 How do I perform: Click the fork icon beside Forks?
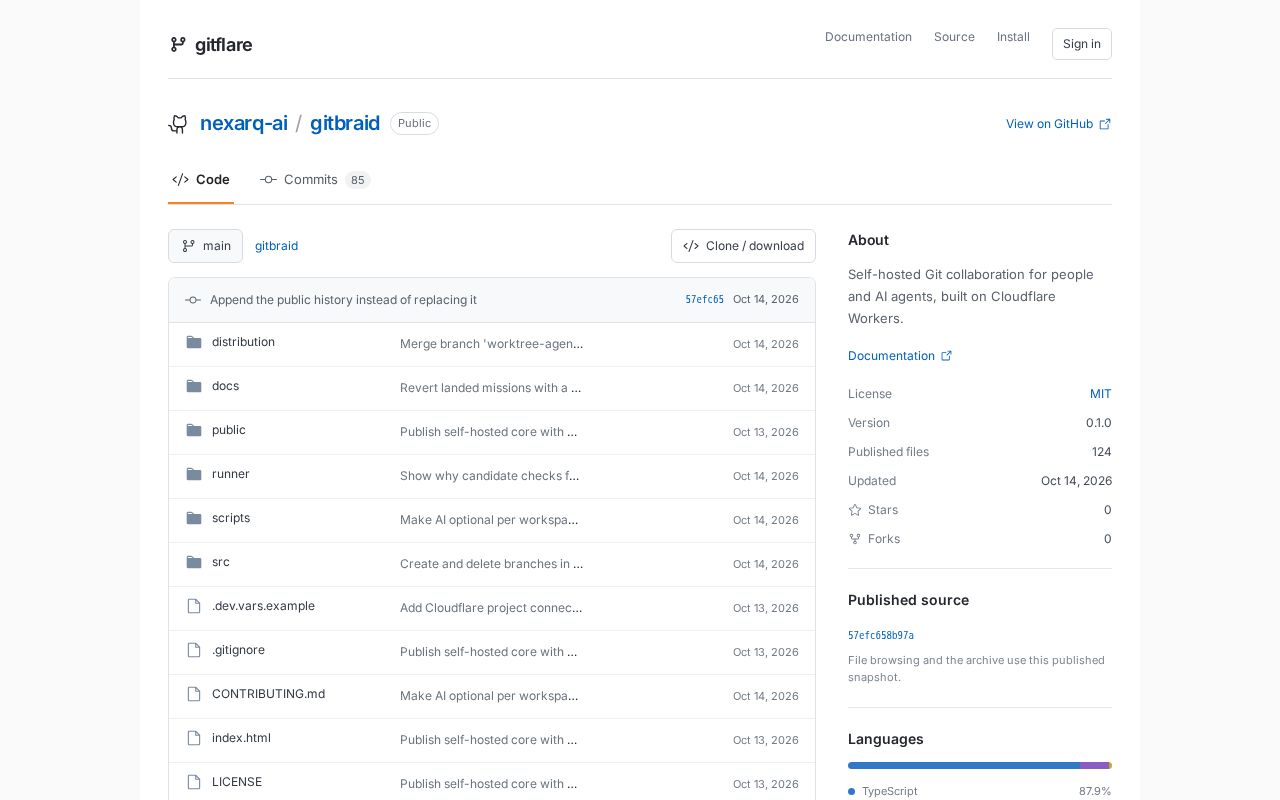(855, 539)
